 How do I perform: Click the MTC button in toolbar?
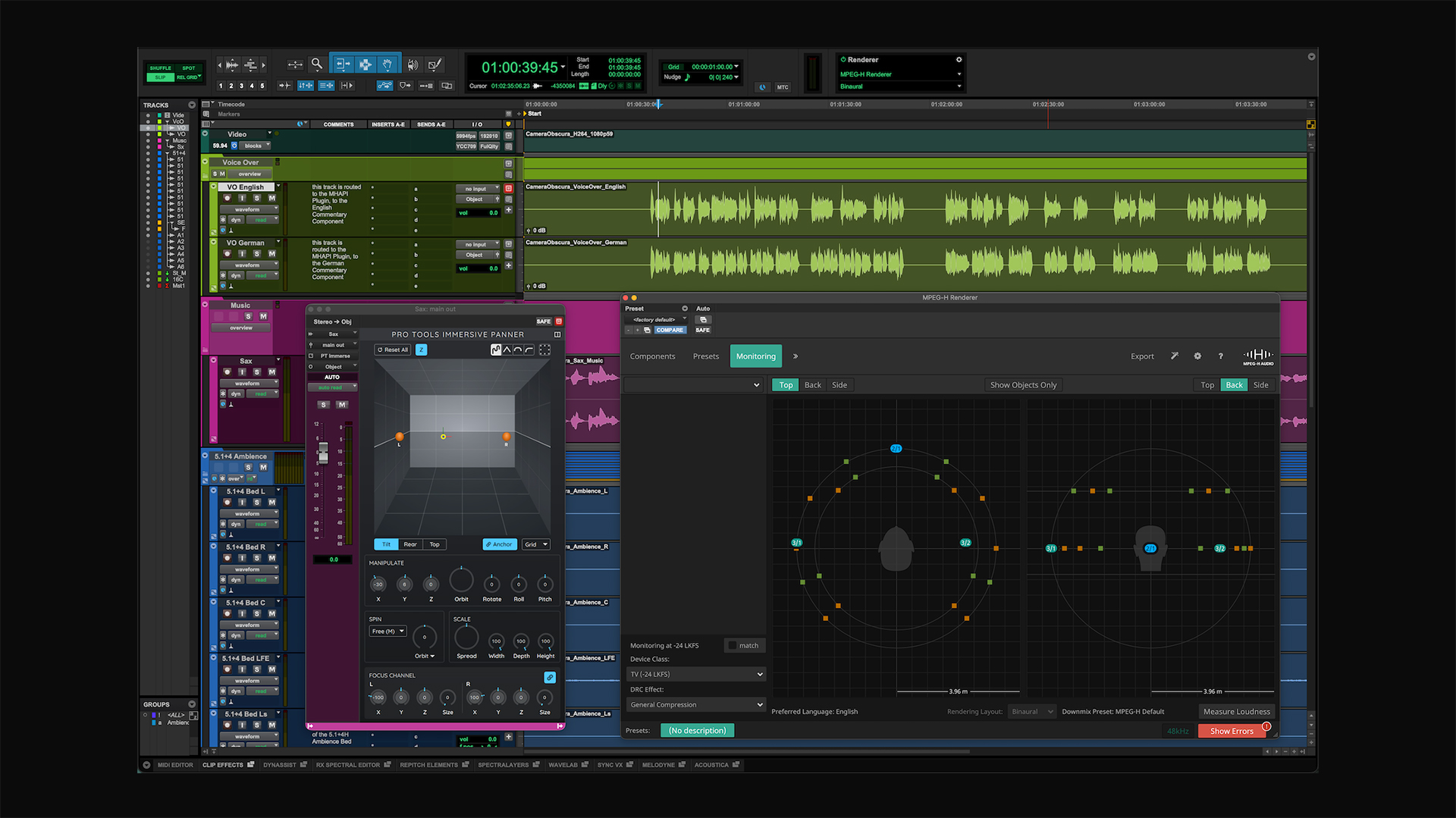[x=783, y=87]
